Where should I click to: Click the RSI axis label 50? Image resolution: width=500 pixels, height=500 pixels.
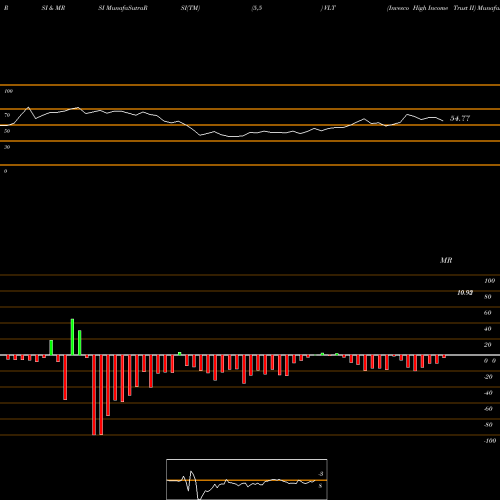pos(7,131)
